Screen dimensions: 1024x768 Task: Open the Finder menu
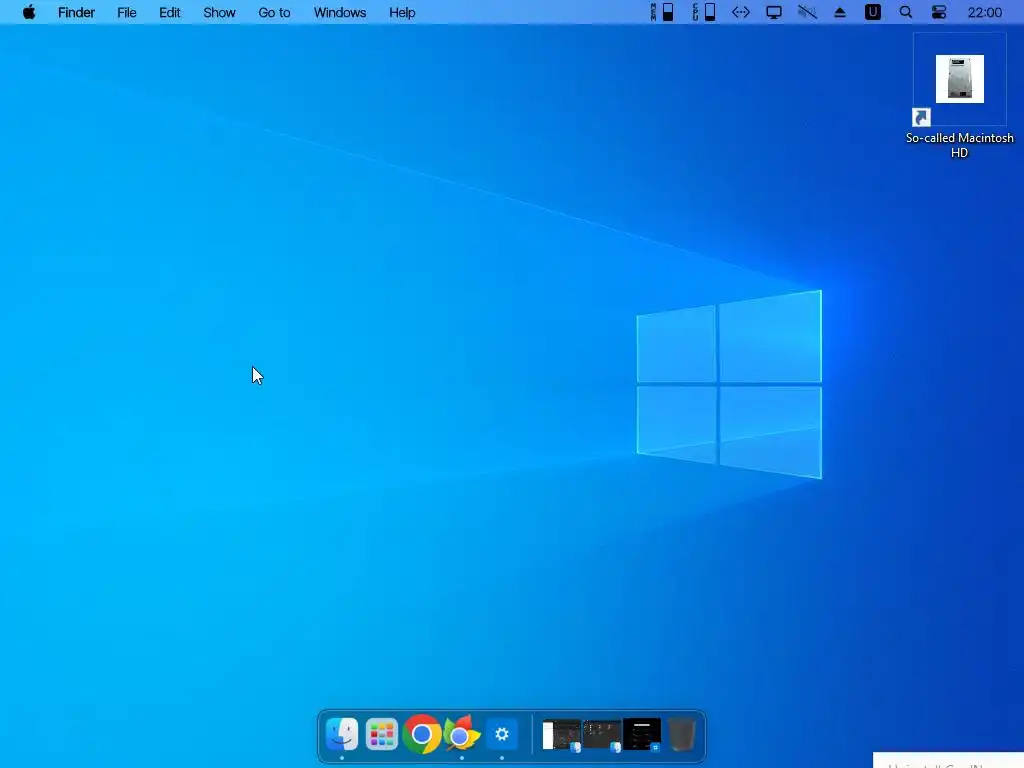click(x=76, y=12)
